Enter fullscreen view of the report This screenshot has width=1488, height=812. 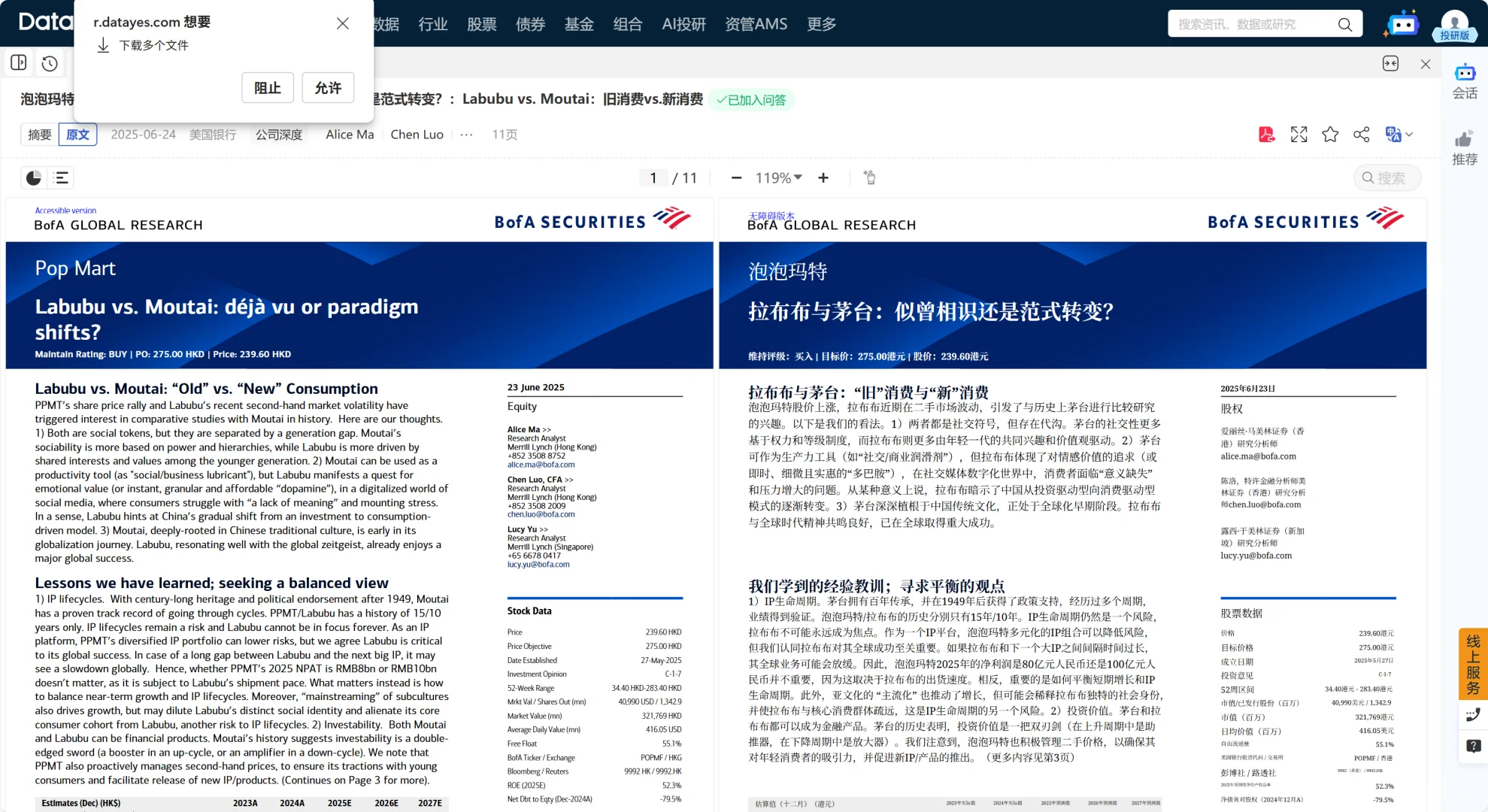coord(1299,135)
